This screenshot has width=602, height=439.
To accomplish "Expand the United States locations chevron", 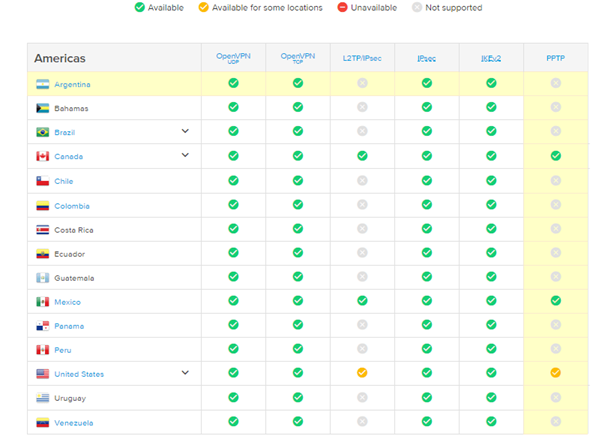I will tap(185, 373).
